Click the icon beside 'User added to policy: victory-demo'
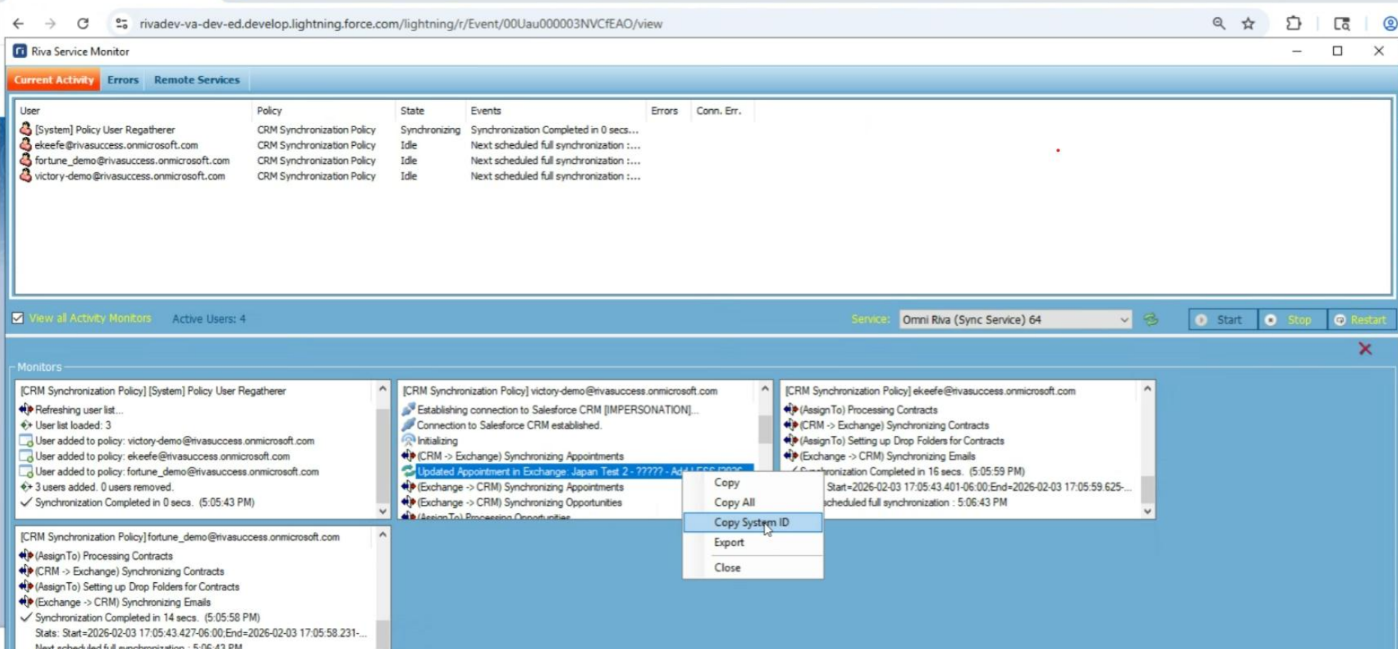This screenshot has height=649, width=1398. 26,441
